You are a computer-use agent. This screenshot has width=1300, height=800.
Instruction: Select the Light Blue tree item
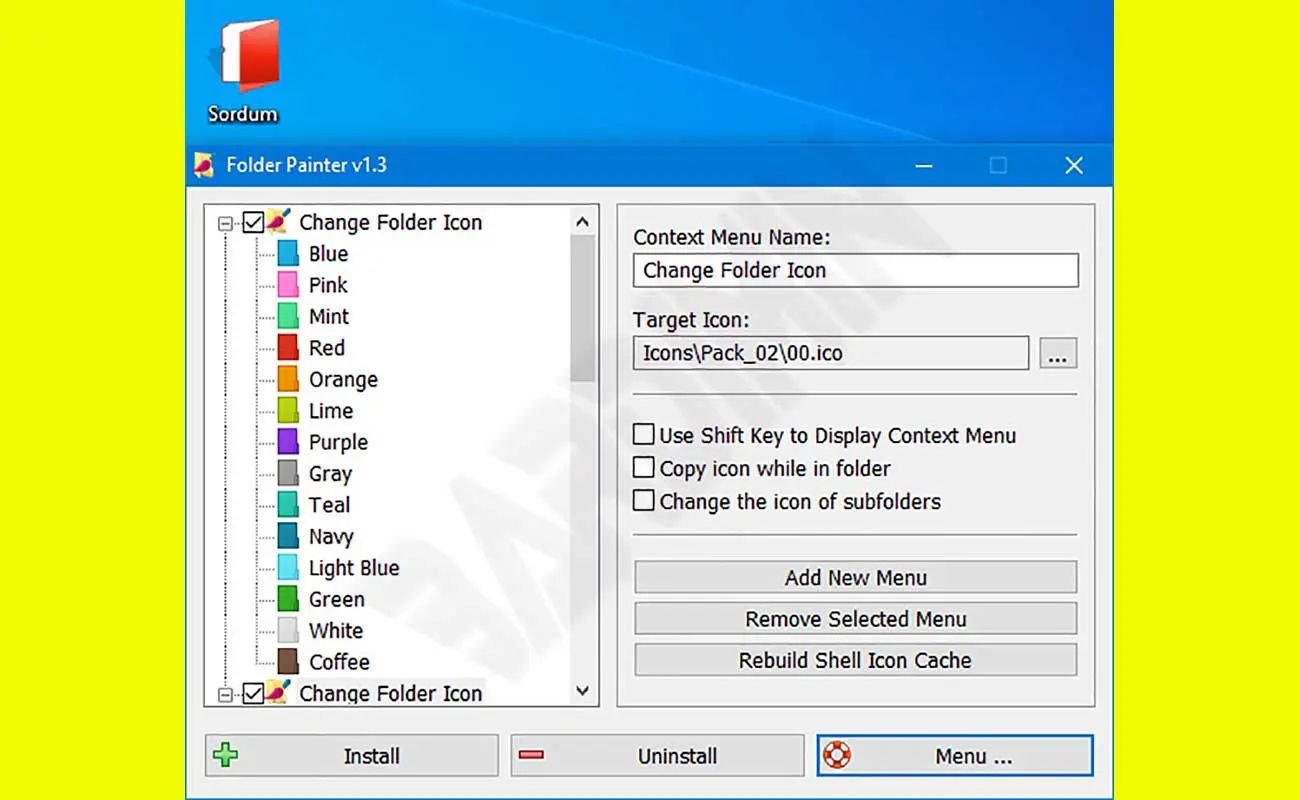click(x=353, y=568)
